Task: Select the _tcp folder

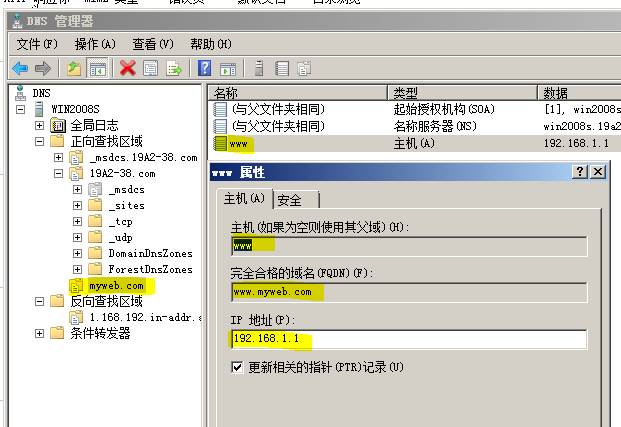Action: tap(120, 221)
